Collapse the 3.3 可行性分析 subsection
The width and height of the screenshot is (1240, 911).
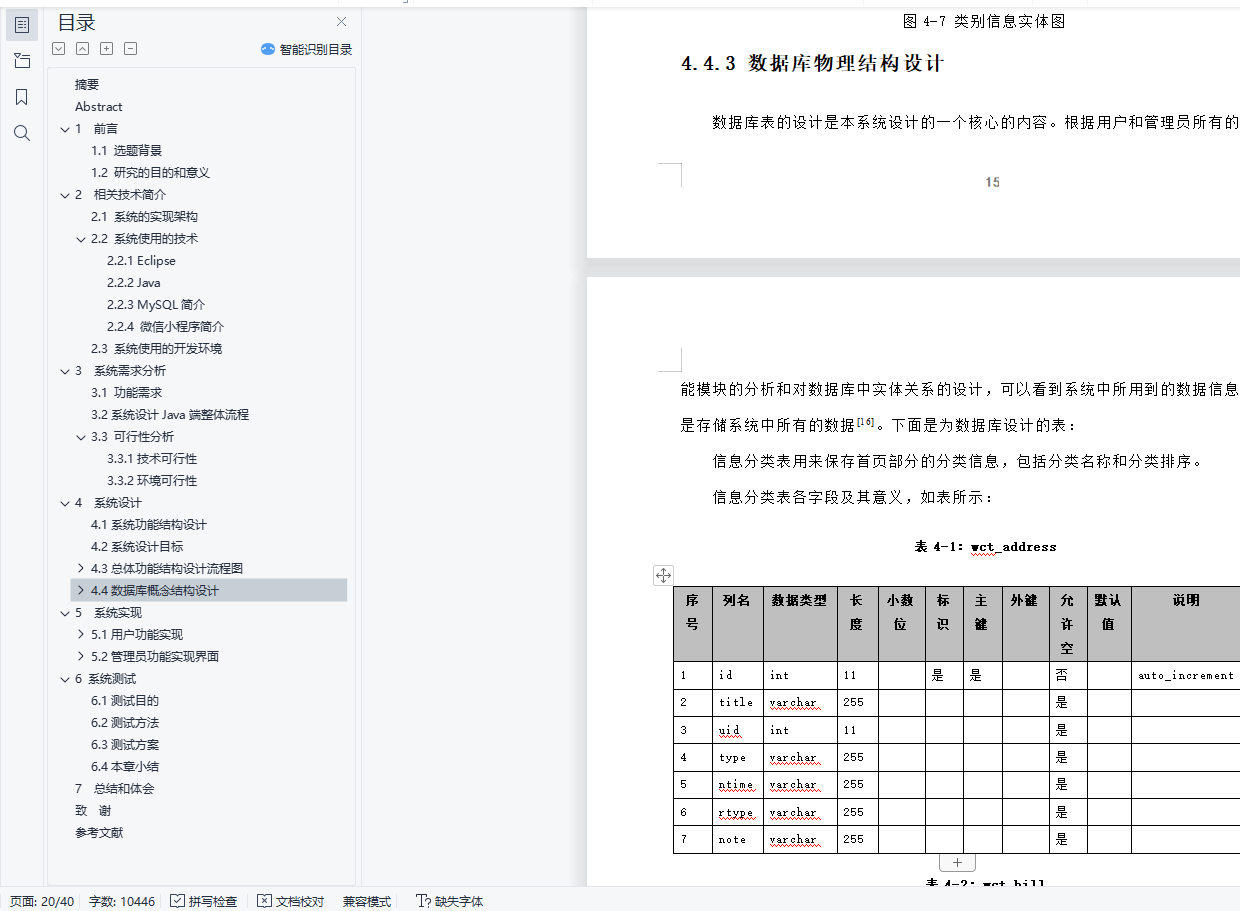coord(81,437)
